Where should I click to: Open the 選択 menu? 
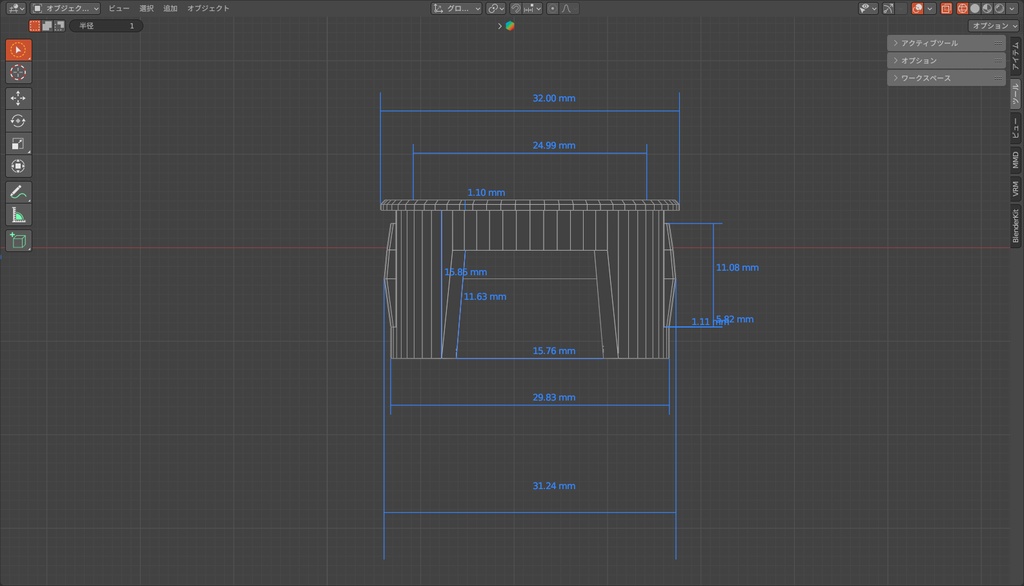click(x=146, y=8)
